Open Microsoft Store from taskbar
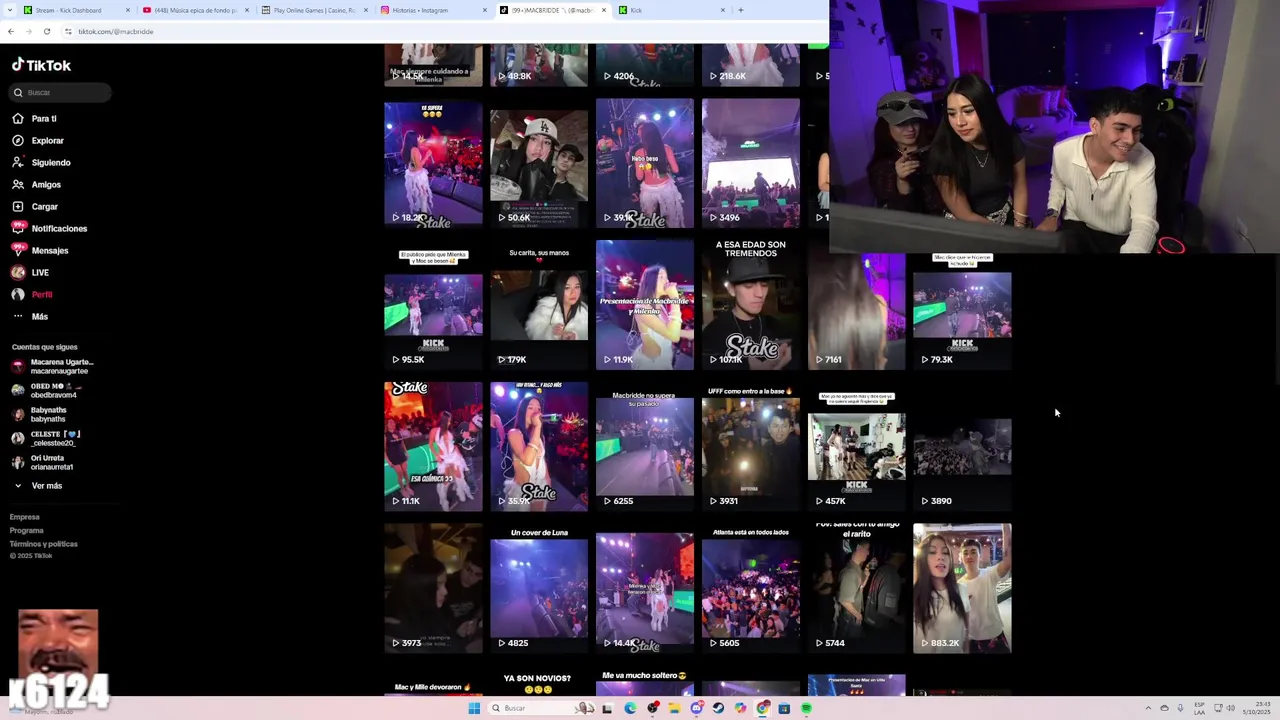Image resolution: width=1280 pixels, height=720 pixels. tap(784, 708)
